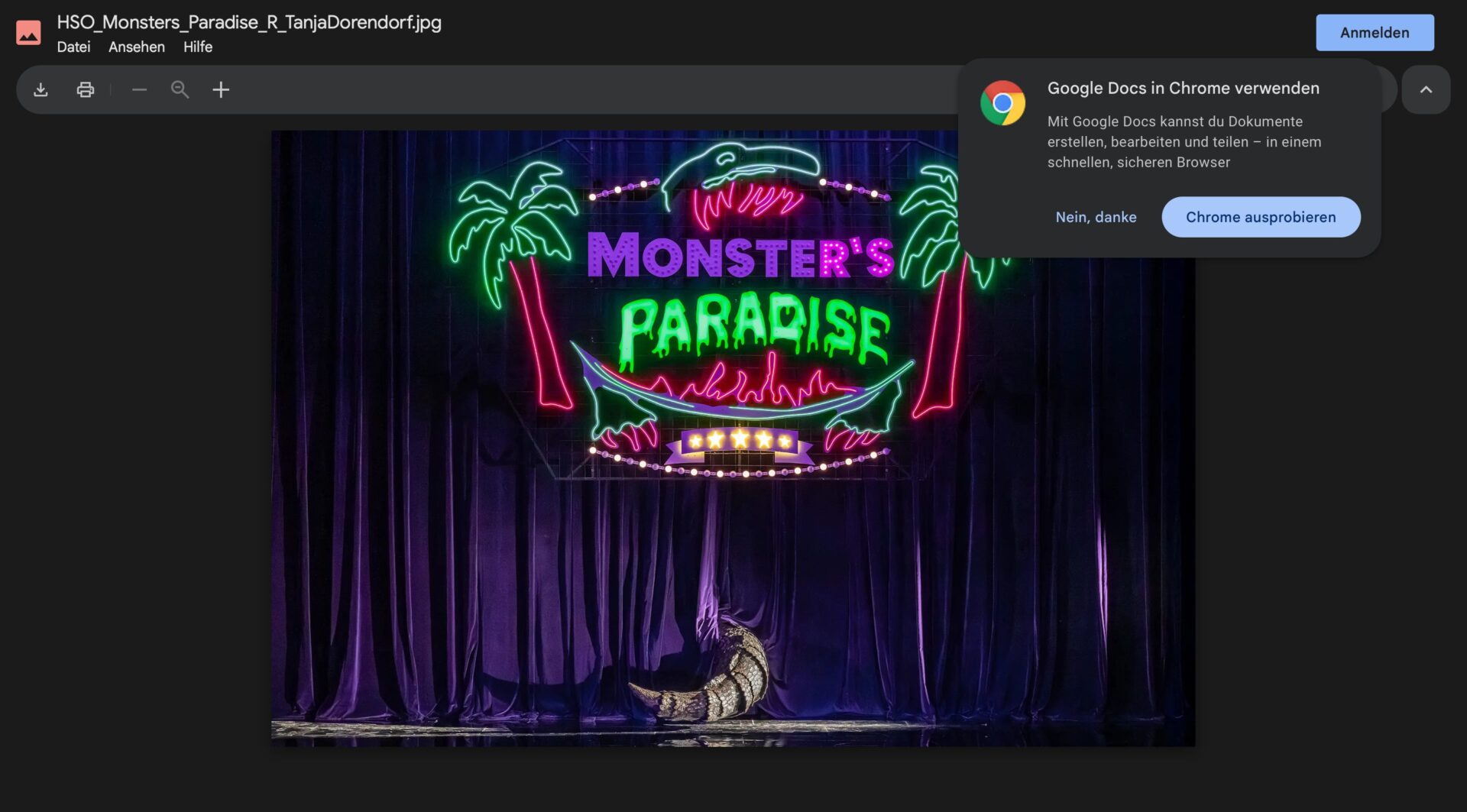
Task: Click the Chrome ausprobieren button
Action: click(x=1260, y=218)
